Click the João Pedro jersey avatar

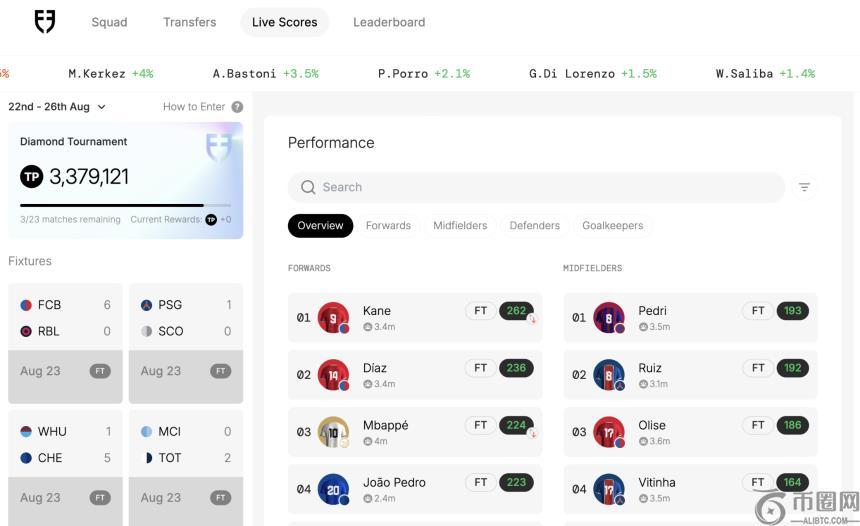(333, 489)
